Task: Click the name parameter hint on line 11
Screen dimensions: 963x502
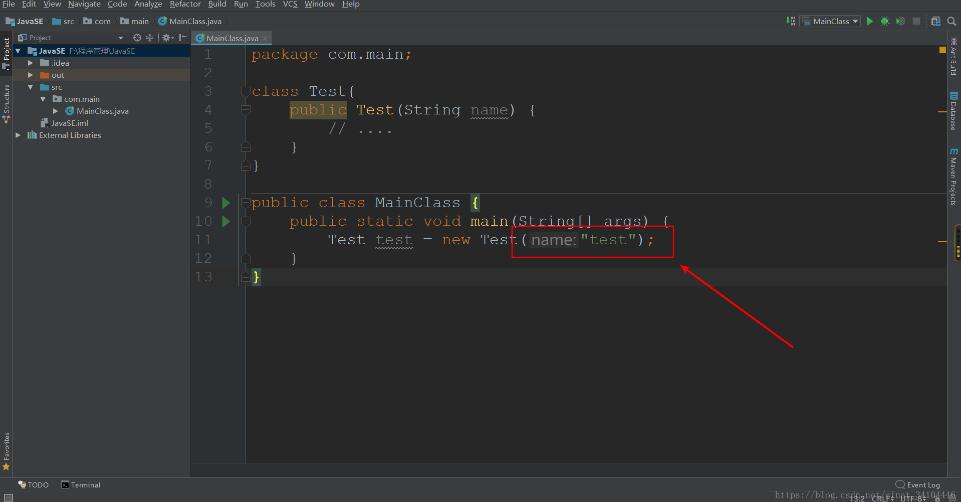Action: click(x=553, y=240)
